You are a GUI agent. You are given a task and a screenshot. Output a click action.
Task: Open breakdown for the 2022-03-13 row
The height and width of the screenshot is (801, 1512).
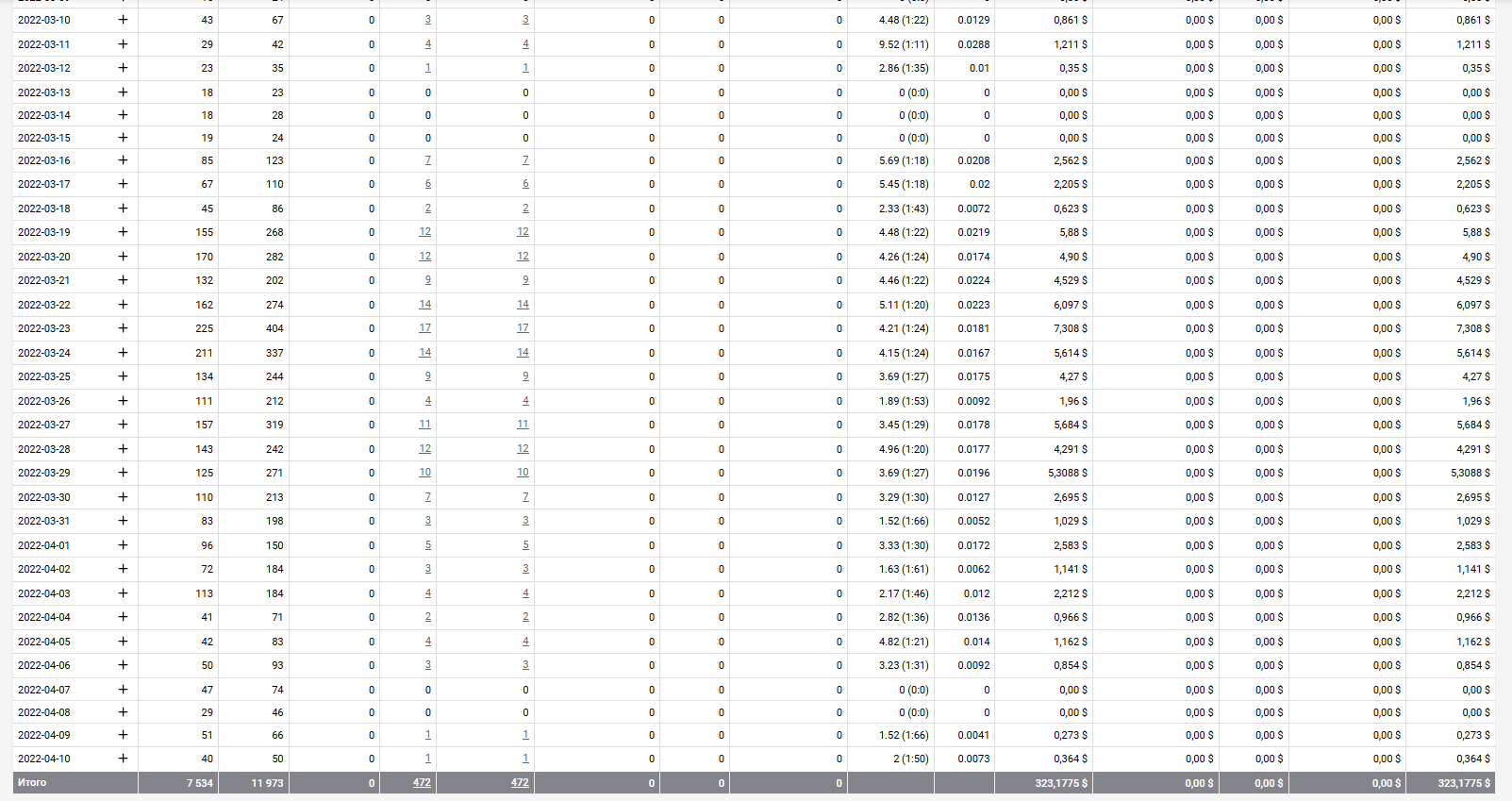[123, 92]
